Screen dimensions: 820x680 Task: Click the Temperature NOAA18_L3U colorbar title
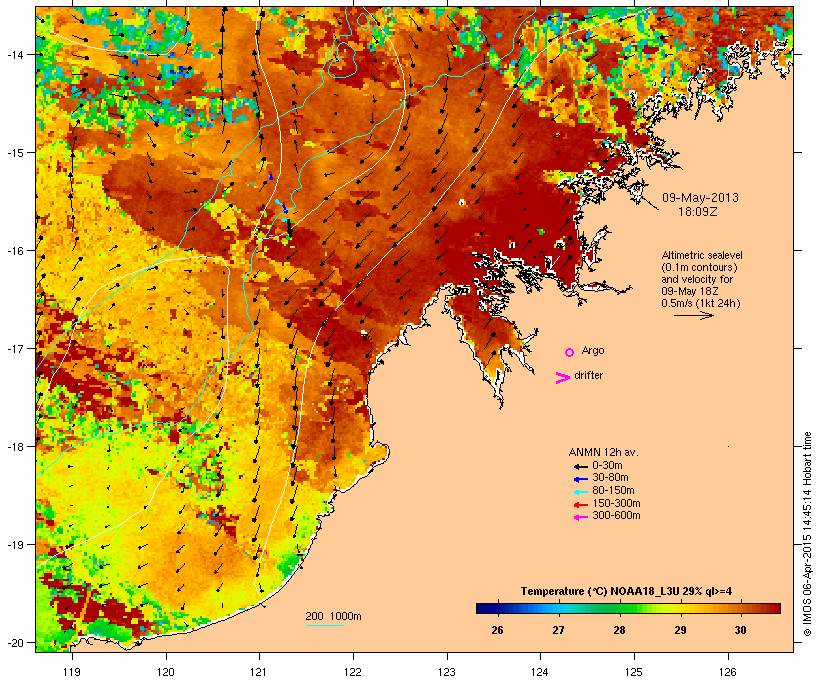[x=626, y=591]
